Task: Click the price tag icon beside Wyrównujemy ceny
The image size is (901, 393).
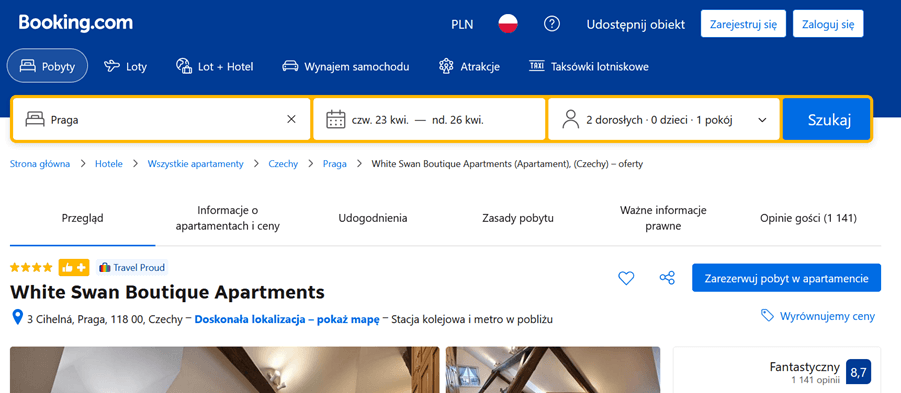Action: (x=767, y=315)
